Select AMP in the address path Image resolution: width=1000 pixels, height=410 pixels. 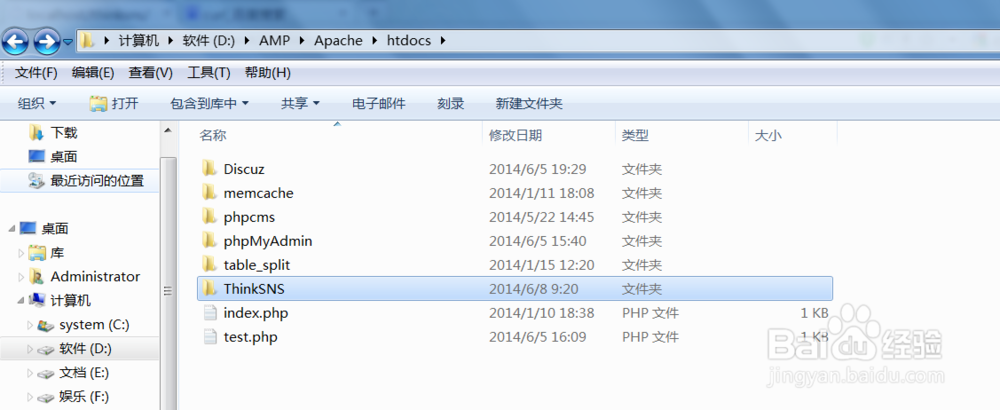274,41
